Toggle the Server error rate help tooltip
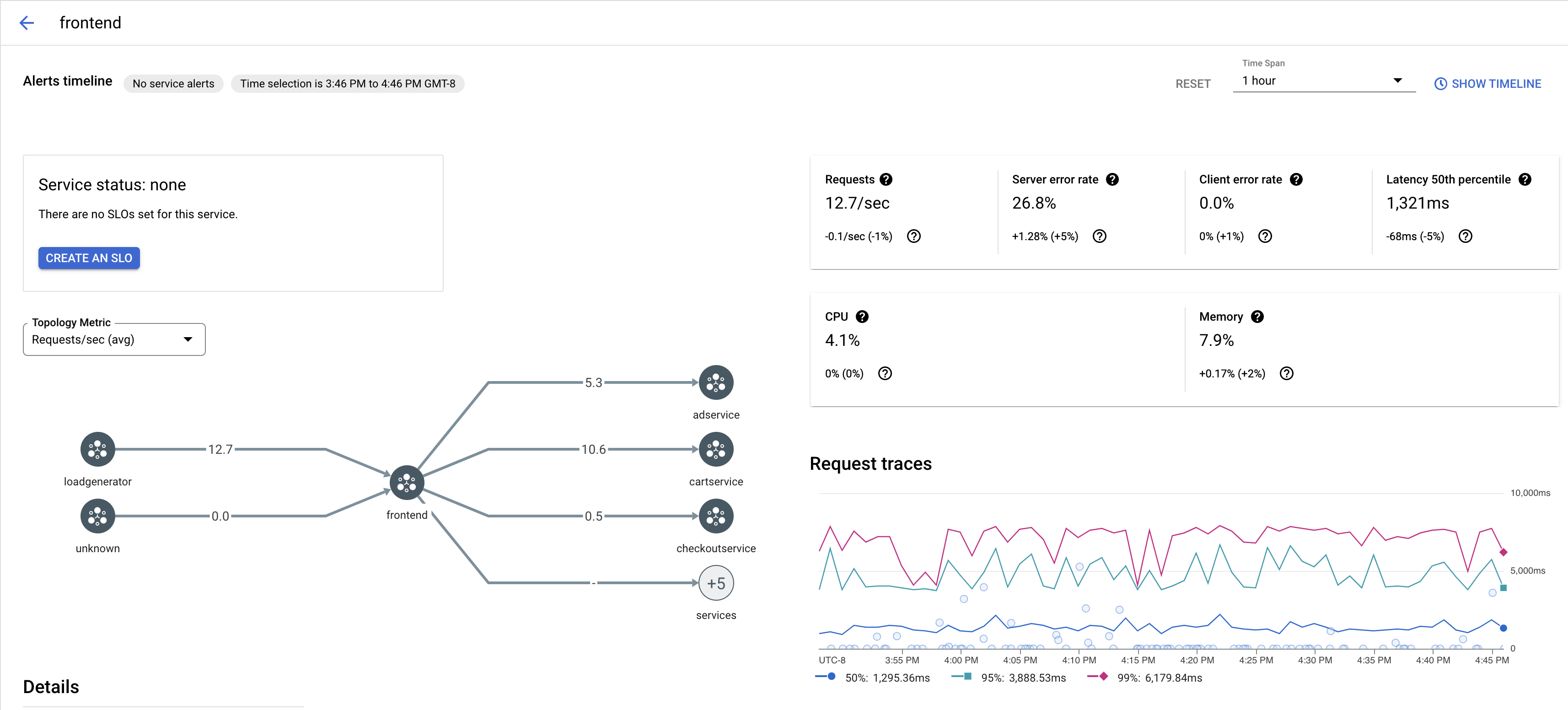The width and height of the screenshot is (1568, 710). 1114,180
